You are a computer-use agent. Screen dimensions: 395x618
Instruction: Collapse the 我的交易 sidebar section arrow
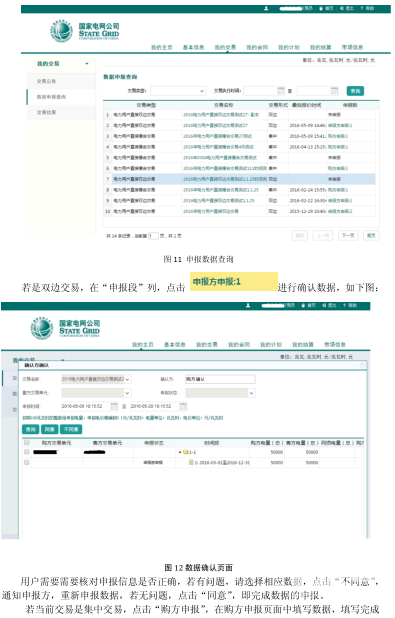pyautogui.click(x=87, y=64)
